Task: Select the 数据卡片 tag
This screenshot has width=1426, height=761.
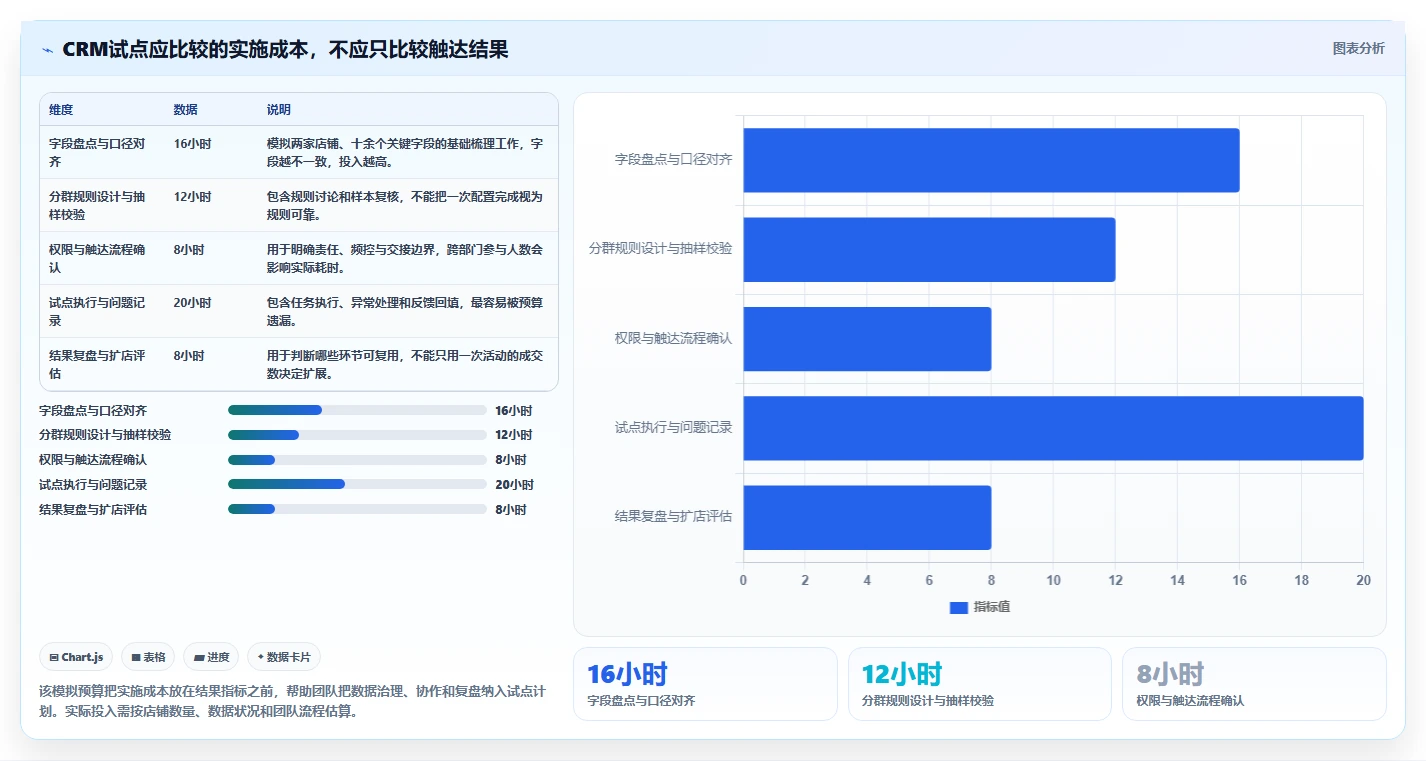Action: point(284,657)
